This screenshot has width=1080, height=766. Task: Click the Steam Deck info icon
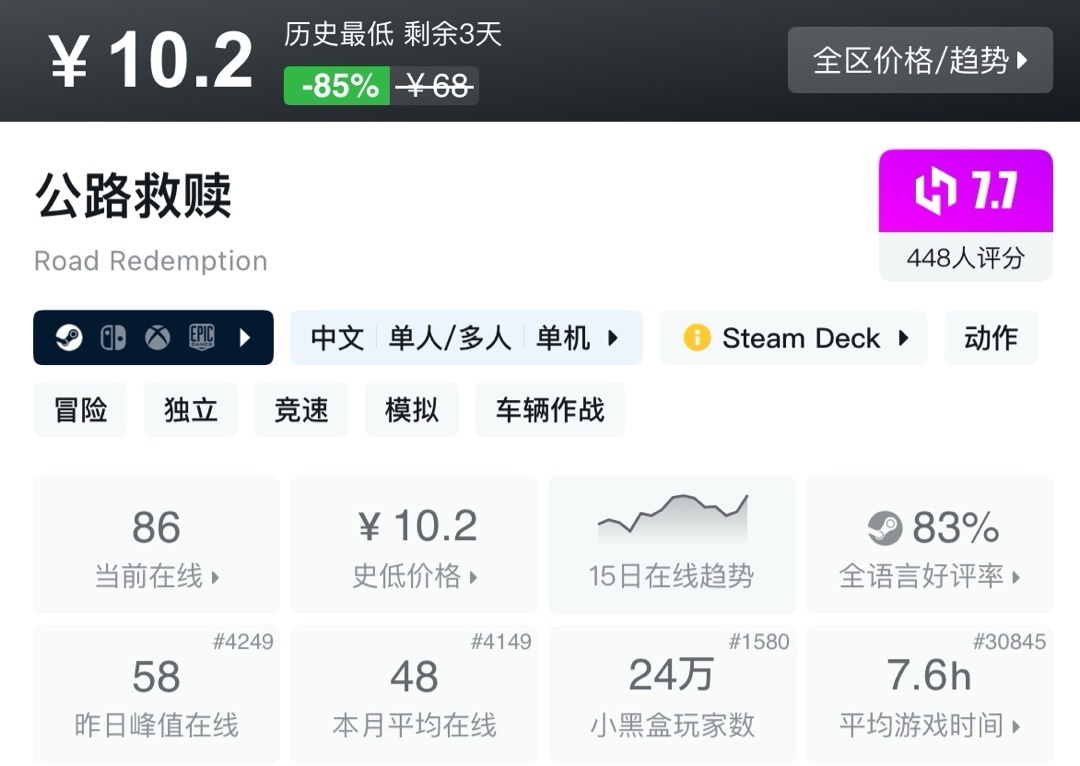(697, 338)
